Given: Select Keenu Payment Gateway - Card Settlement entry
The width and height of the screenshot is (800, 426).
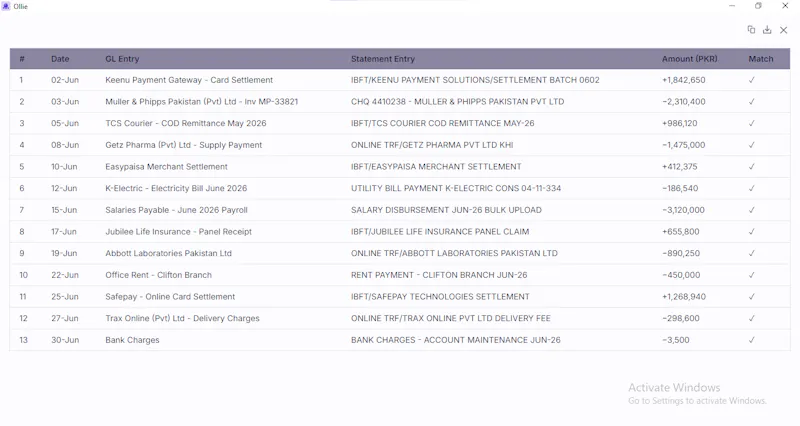Looking at the screenshot, I should coord(189,80).
